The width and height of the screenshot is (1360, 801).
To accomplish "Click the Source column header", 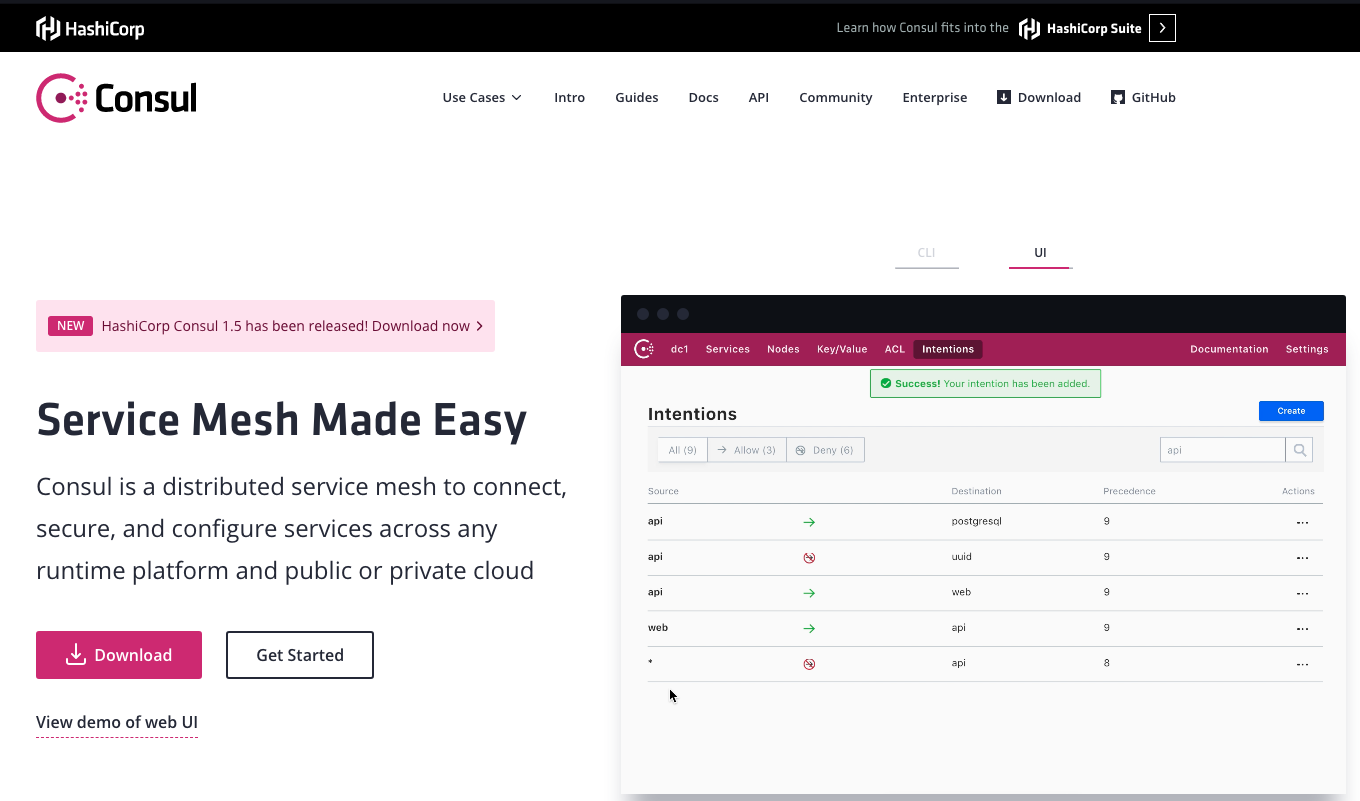I will (x=663, y=491).
